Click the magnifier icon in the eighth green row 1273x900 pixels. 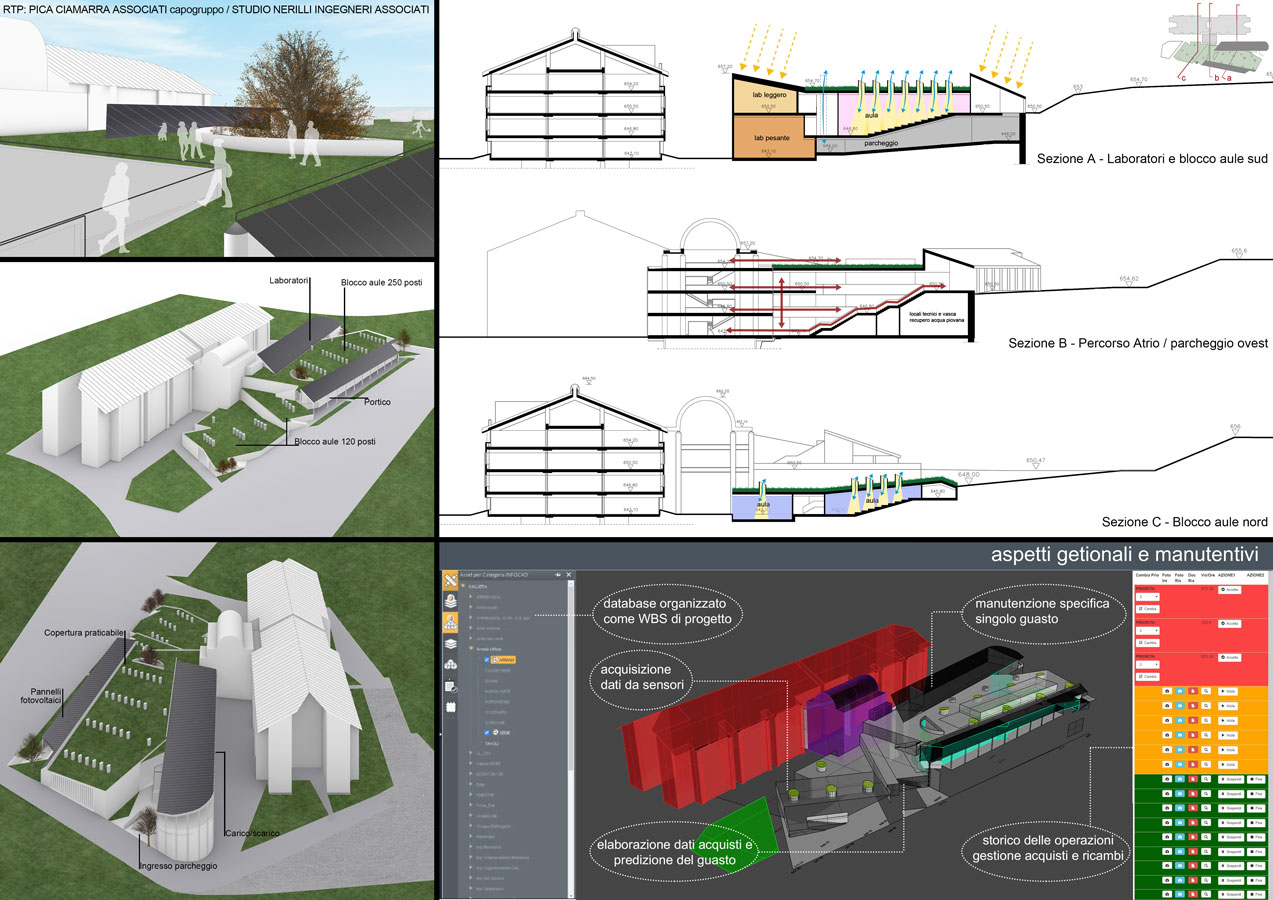pos(1206,880)
